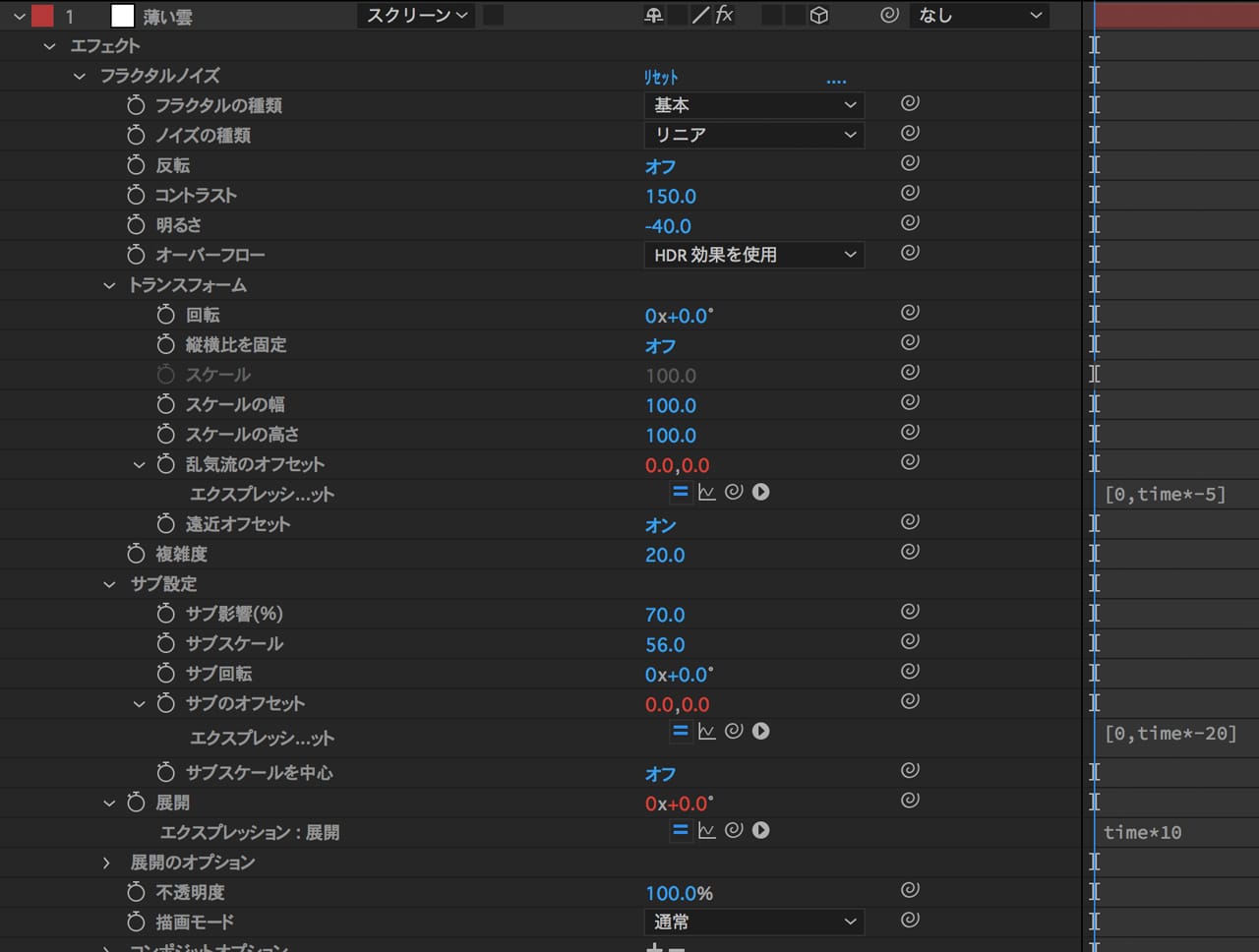Viewport: 1259px width, 952px height.
Task: Click 3D layer cube icon in header
Action: pos(818,15)
